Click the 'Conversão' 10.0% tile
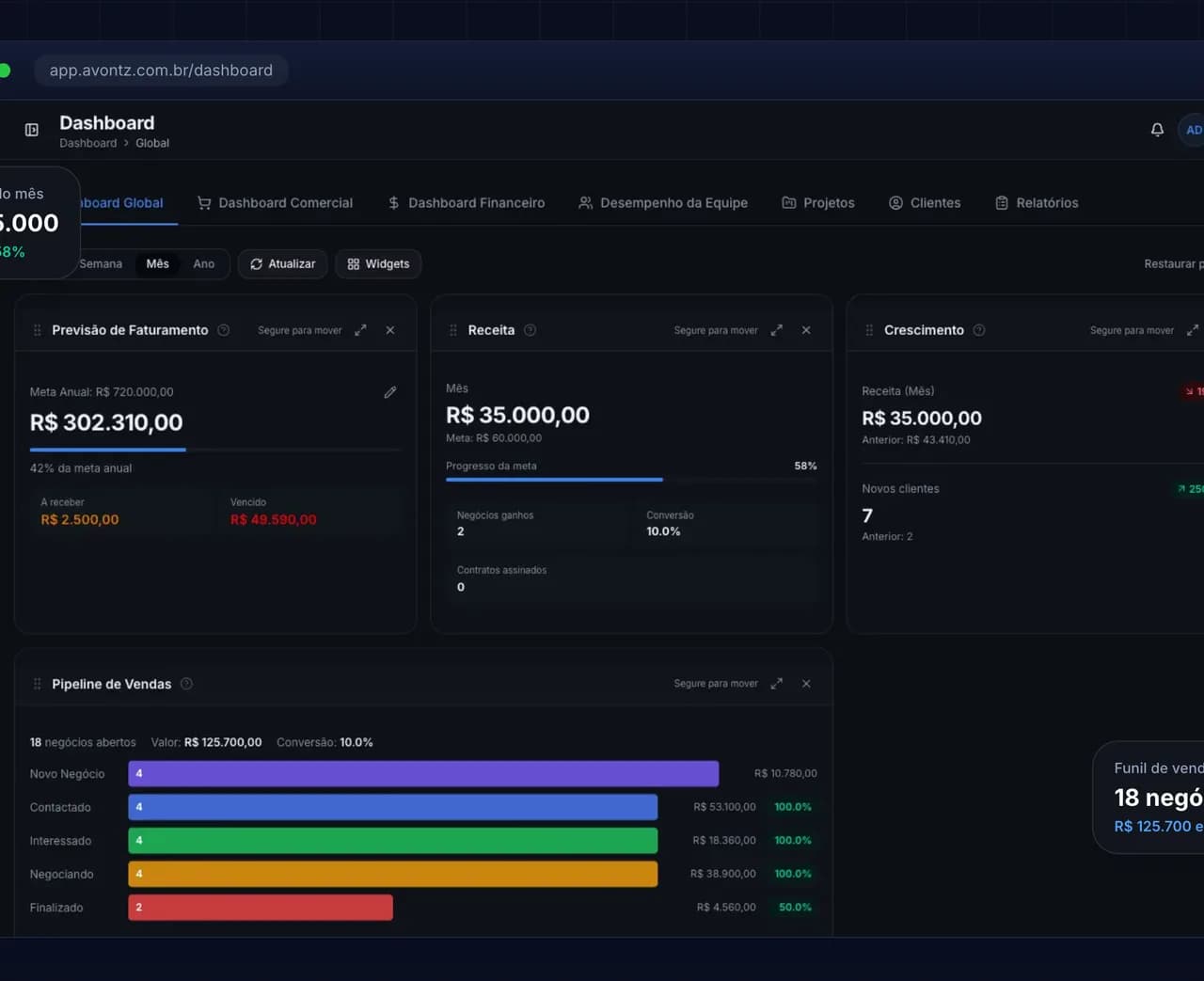Screen dimensions: 1204x981 coord(726,524)
